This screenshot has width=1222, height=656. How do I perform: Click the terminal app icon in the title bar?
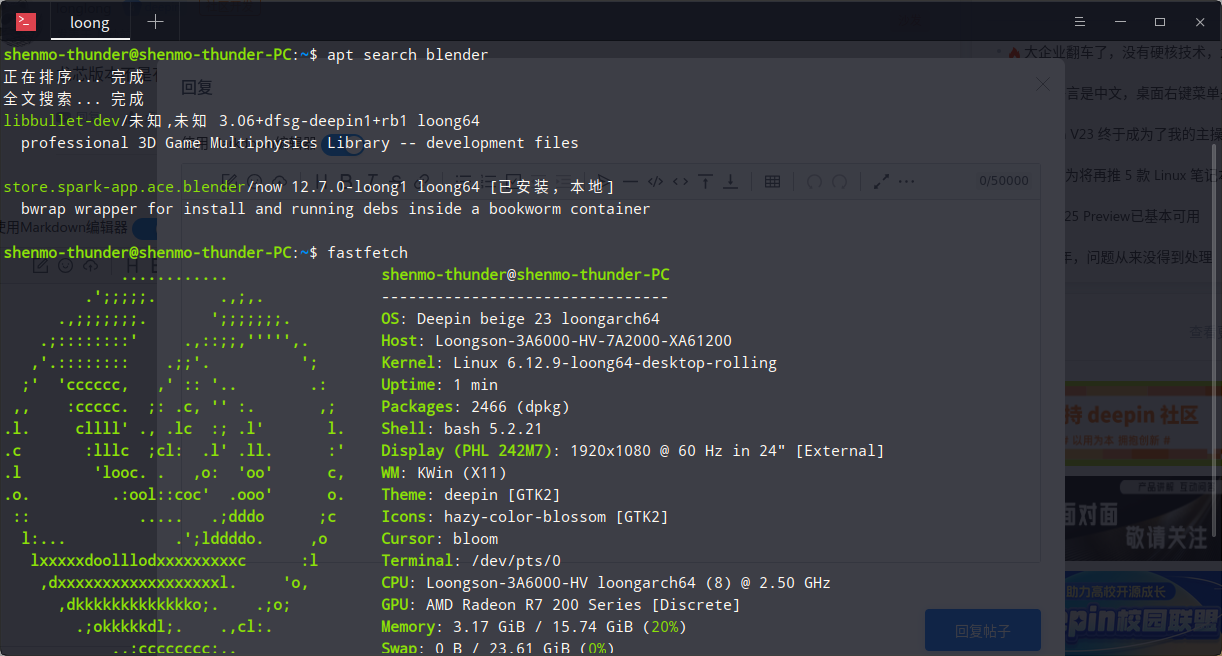26,21
